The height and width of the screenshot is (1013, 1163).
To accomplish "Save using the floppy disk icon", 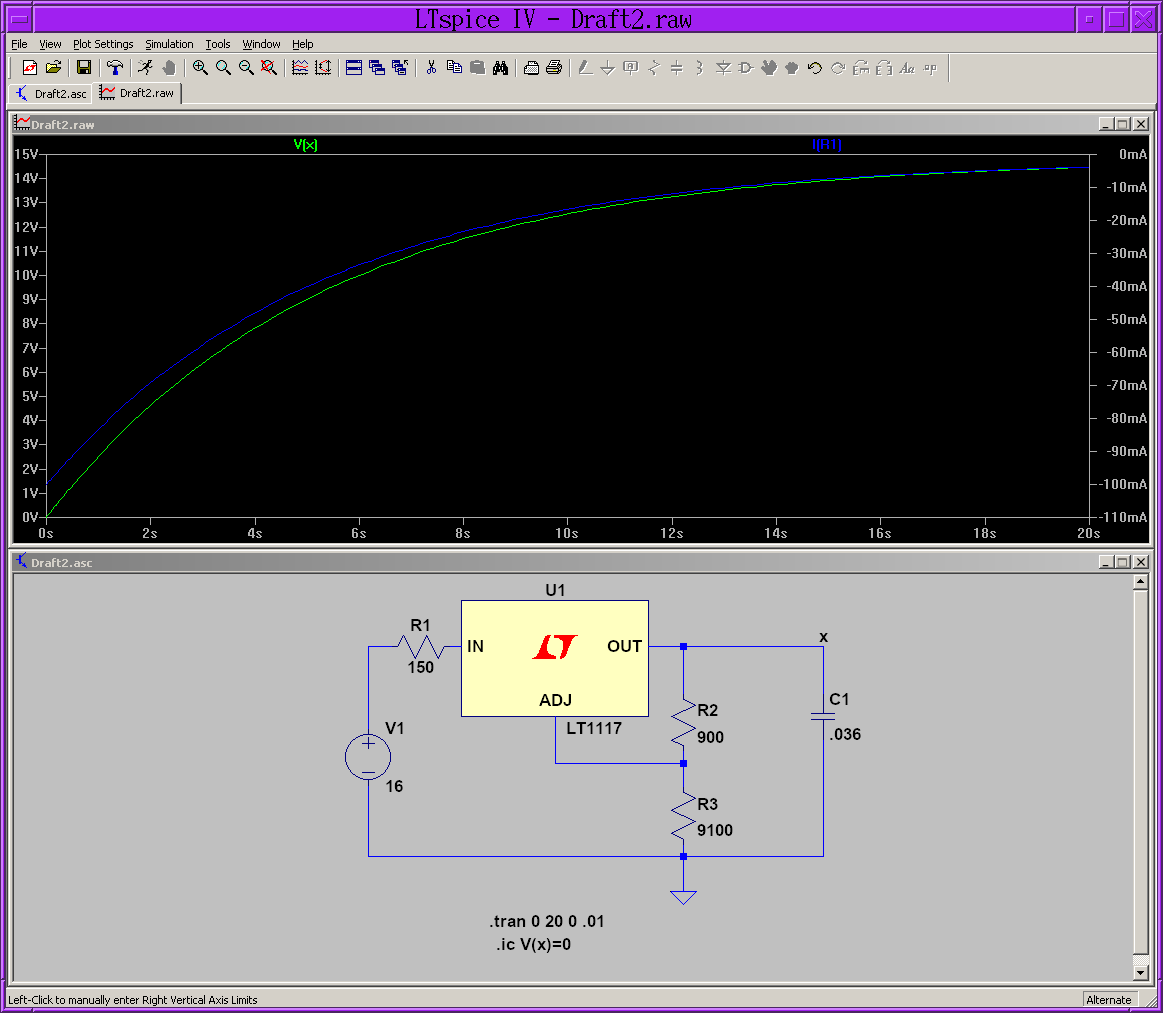I will point(84,68).
